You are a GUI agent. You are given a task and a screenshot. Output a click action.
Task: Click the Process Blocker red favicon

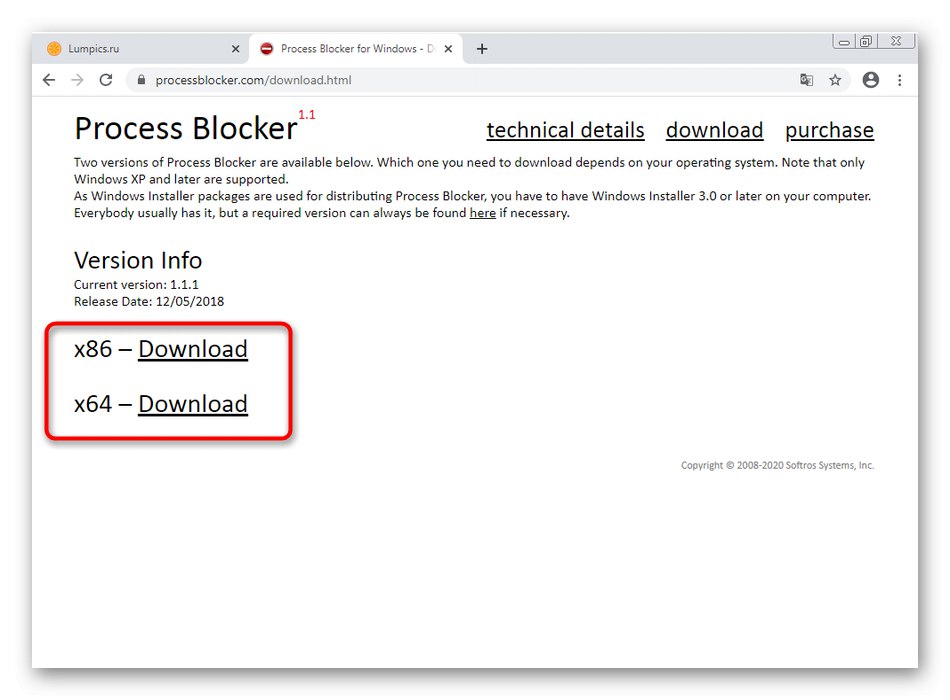click(x=267, y=48)
